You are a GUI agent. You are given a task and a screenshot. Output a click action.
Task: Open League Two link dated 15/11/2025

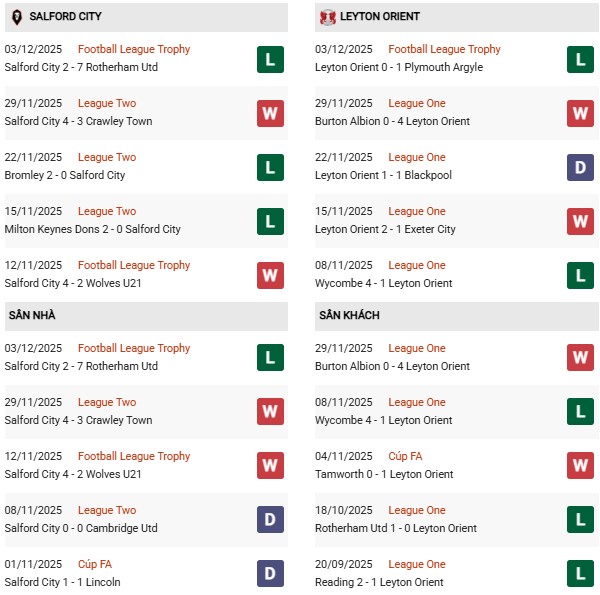[x=107, y=211]
